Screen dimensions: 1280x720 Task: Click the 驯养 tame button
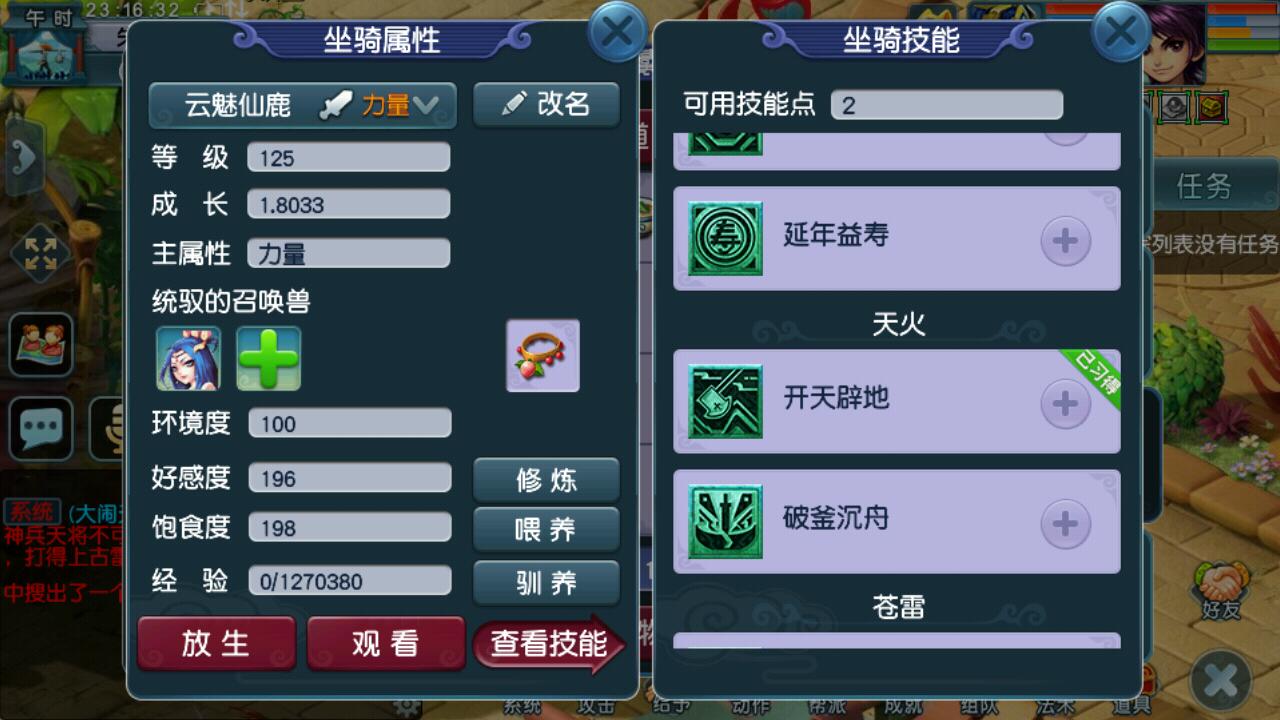(546, 583)
